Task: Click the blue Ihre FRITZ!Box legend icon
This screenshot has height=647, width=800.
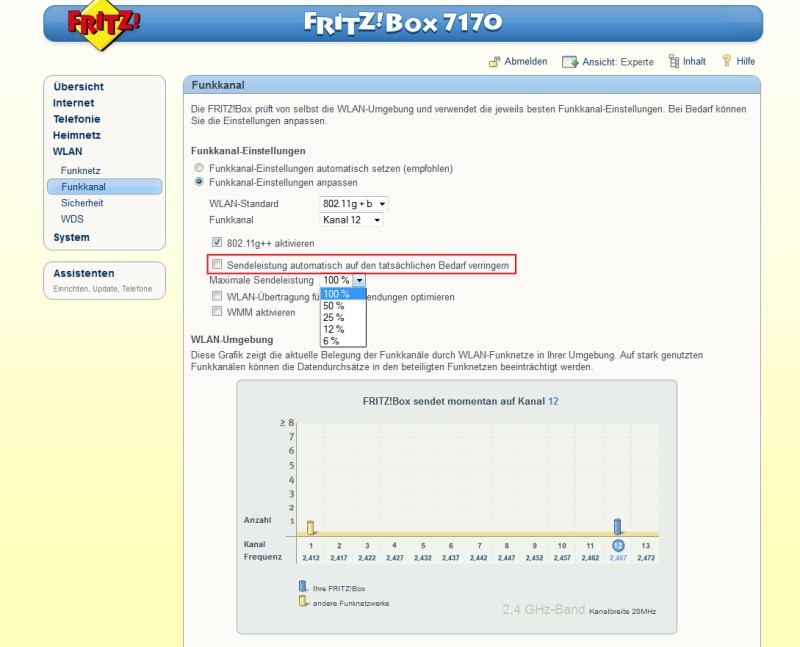Action: tap(303, 586)
